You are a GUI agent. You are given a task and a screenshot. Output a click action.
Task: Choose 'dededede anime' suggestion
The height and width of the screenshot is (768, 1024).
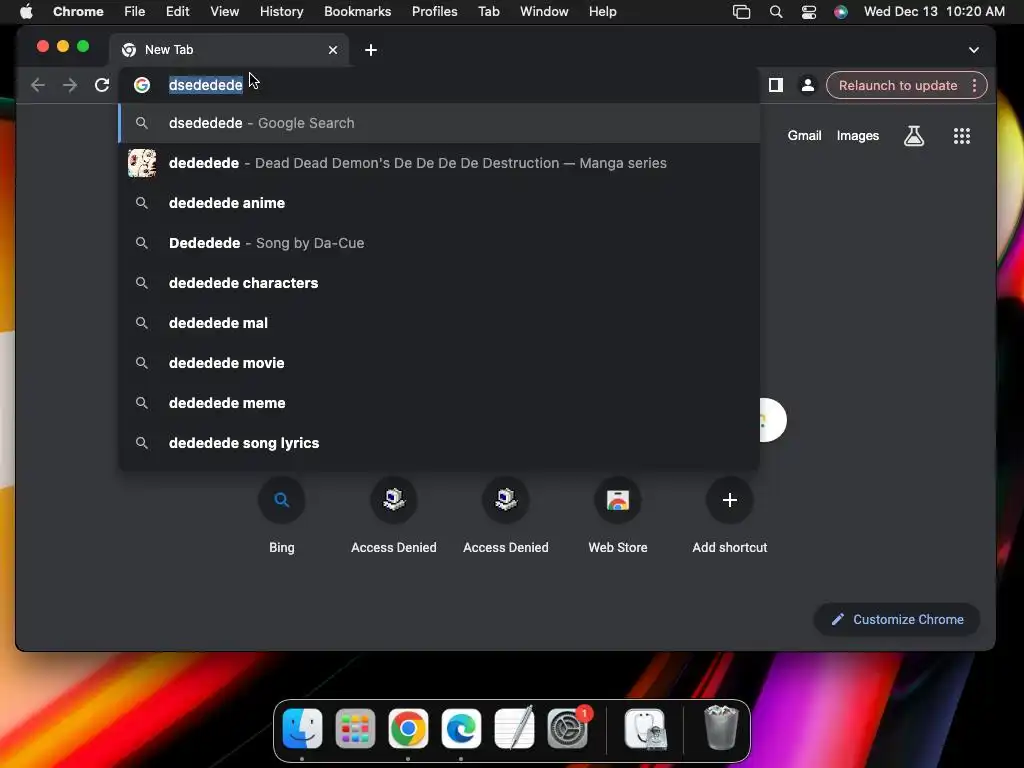click(x=439, y=203)
